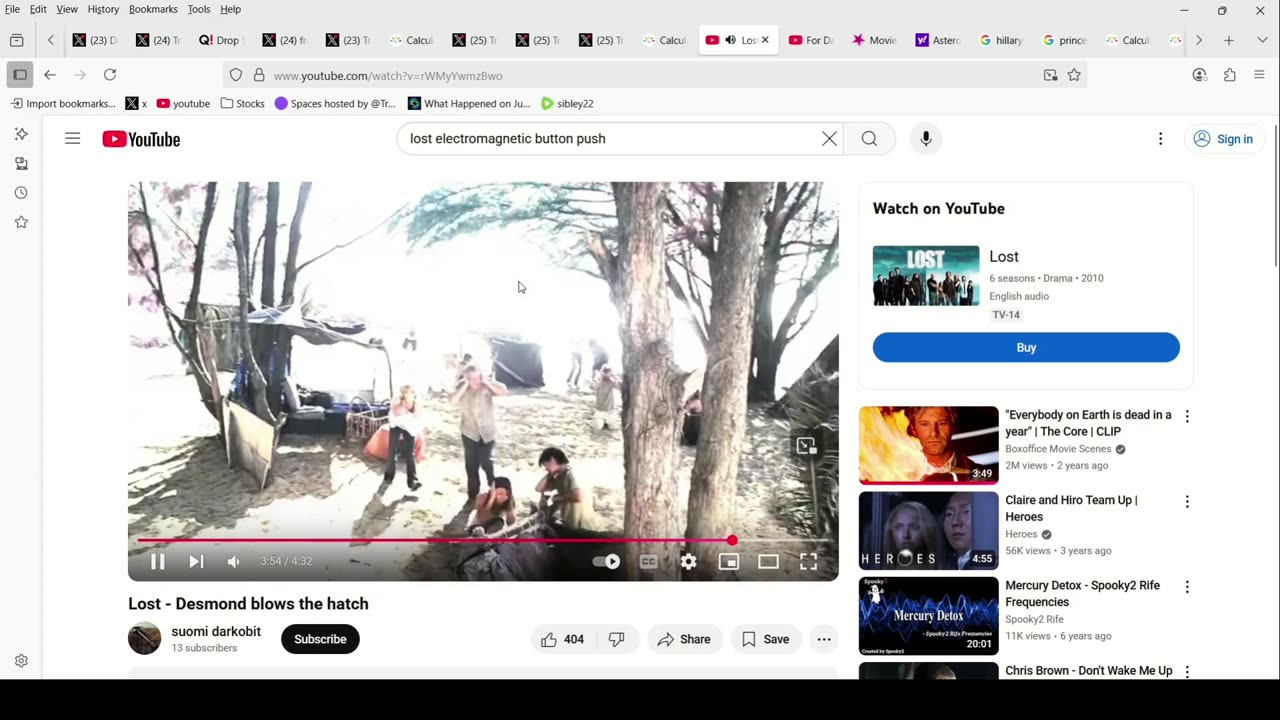Viewport: 1280px width, 720px height.
Task: Go to the YouTube home logo
Action: point(141,139)
